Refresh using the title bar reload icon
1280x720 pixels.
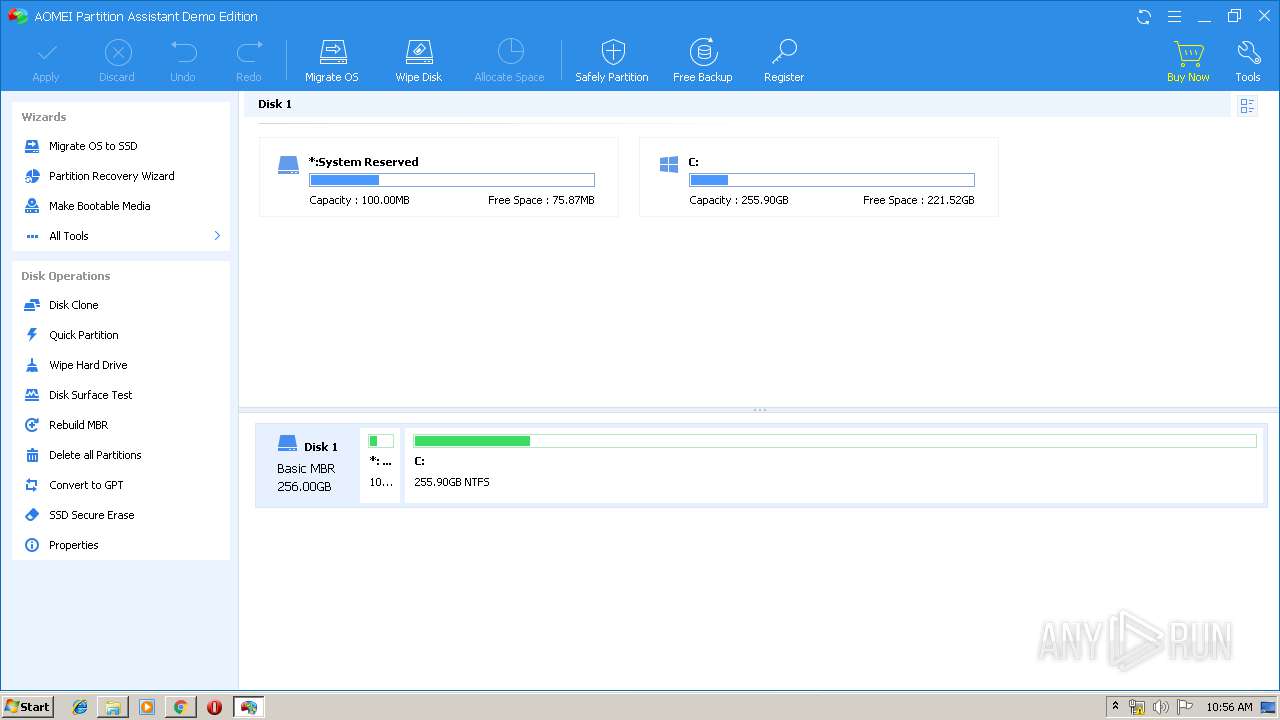click(1144, 16)
